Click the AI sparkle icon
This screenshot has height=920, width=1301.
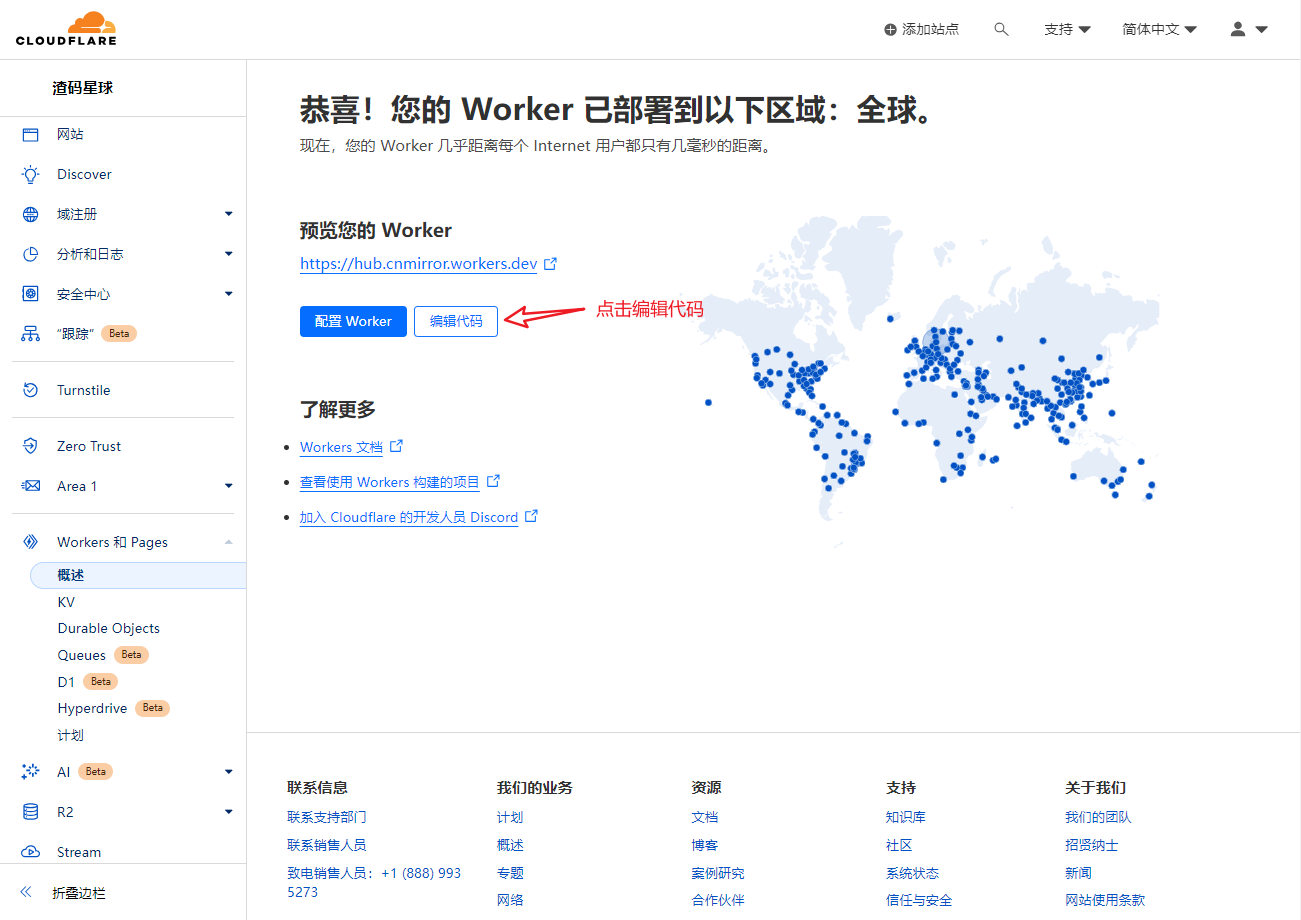click(31, 772)
